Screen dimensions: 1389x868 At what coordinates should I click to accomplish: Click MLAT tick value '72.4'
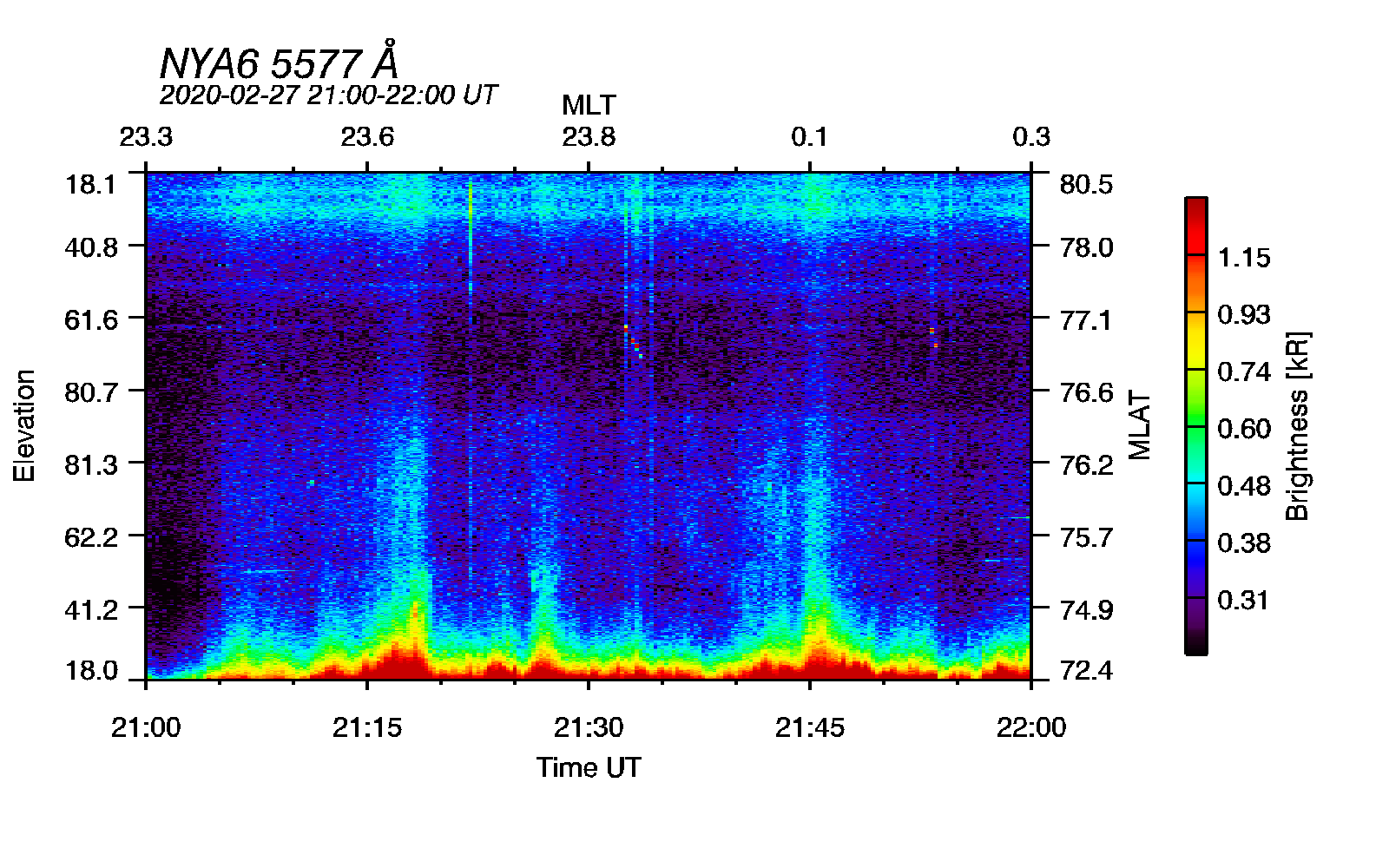coord(1087,671)
